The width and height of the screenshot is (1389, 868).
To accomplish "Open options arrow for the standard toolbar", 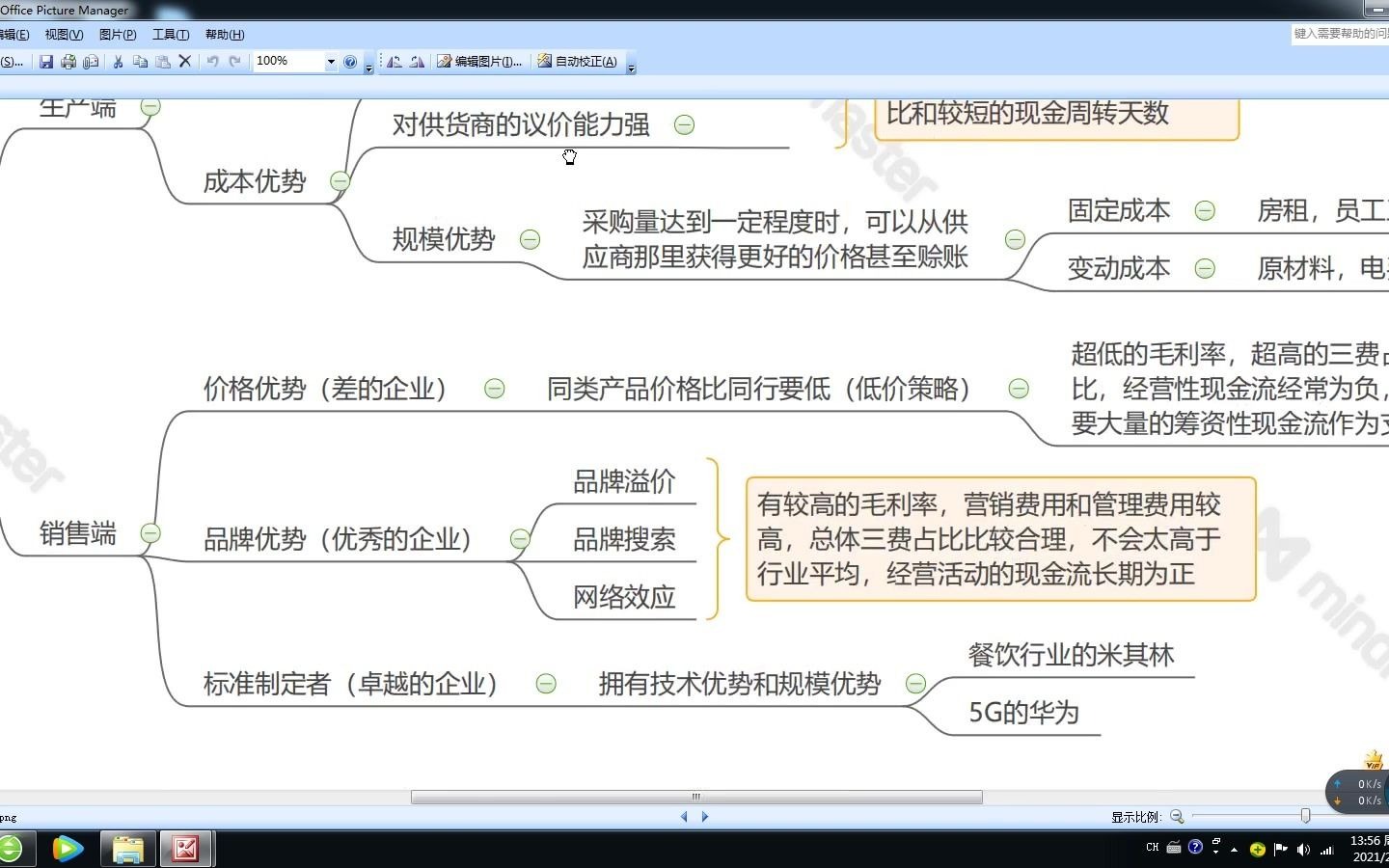I will tap(368, 68).
